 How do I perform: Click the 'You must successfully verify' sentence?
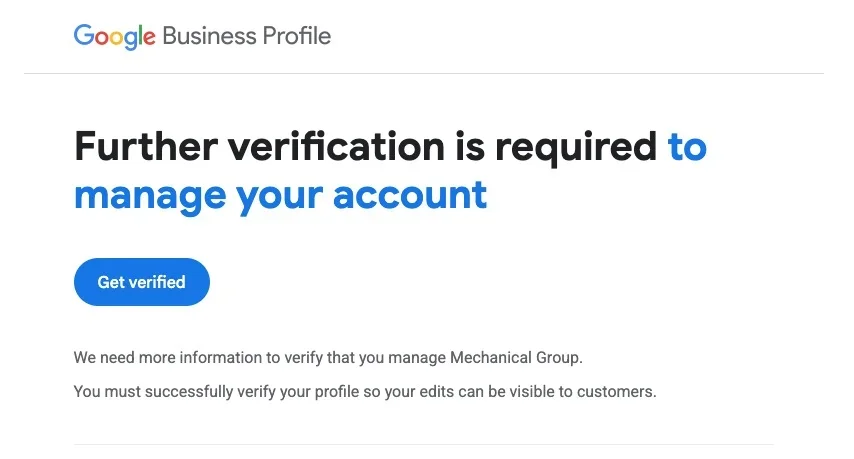click(365, 391)
